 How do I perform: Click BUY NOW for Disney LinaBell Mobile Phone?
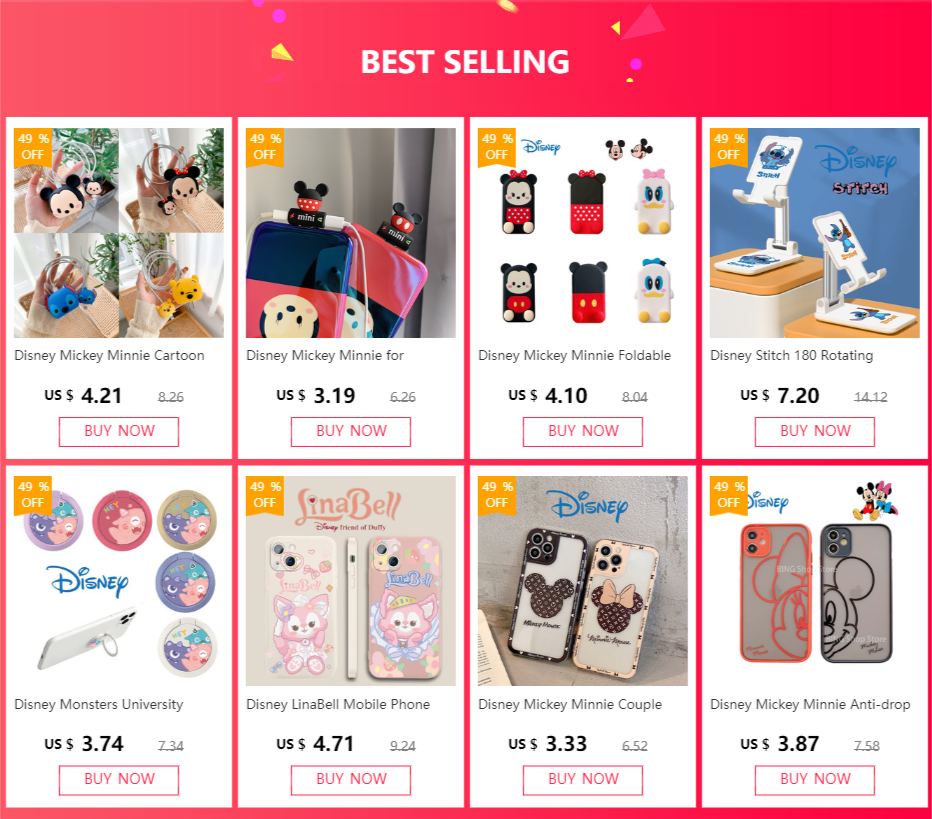tap(351, 780)
